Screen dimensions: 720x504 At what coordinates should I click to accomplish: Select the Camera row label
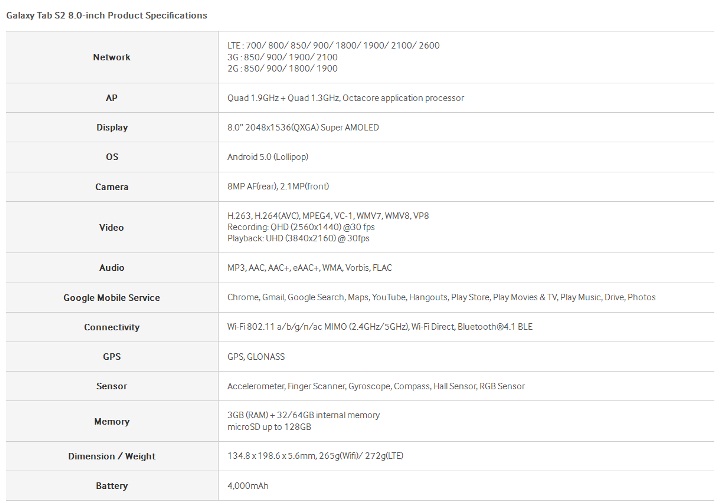112,187
